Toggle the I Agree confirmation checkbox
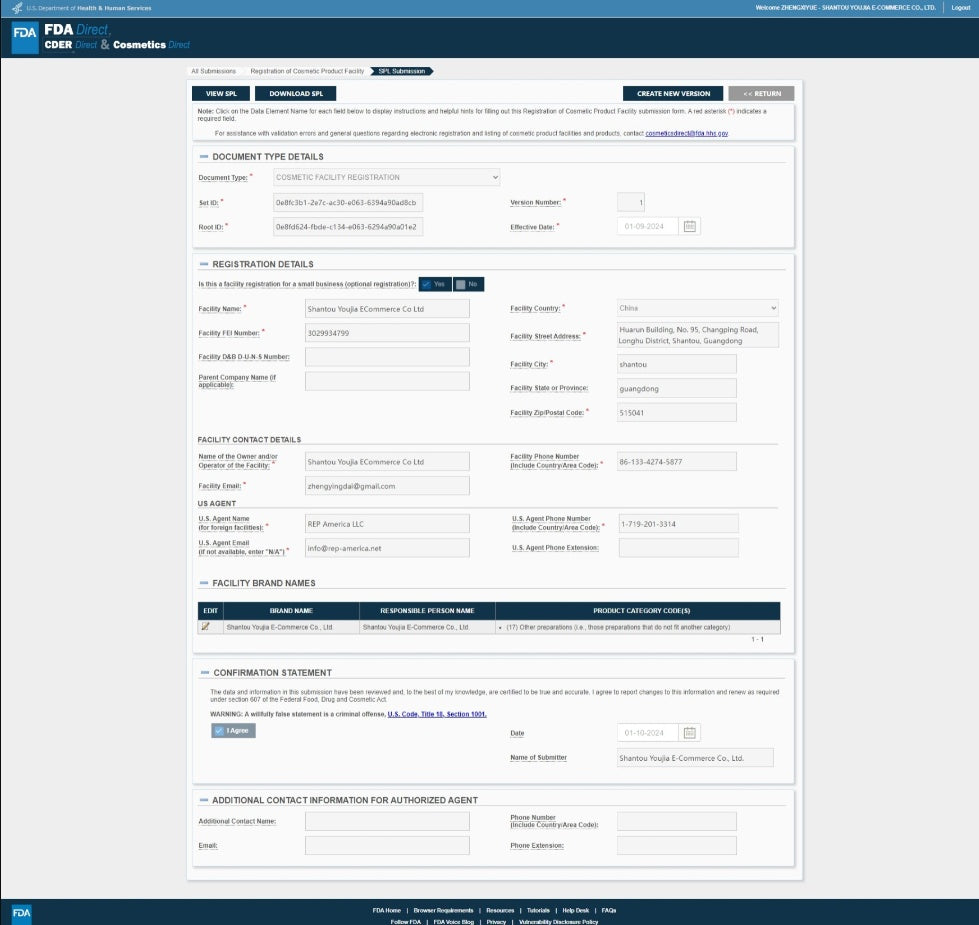The image size is (979, 925). click(233, 730)
